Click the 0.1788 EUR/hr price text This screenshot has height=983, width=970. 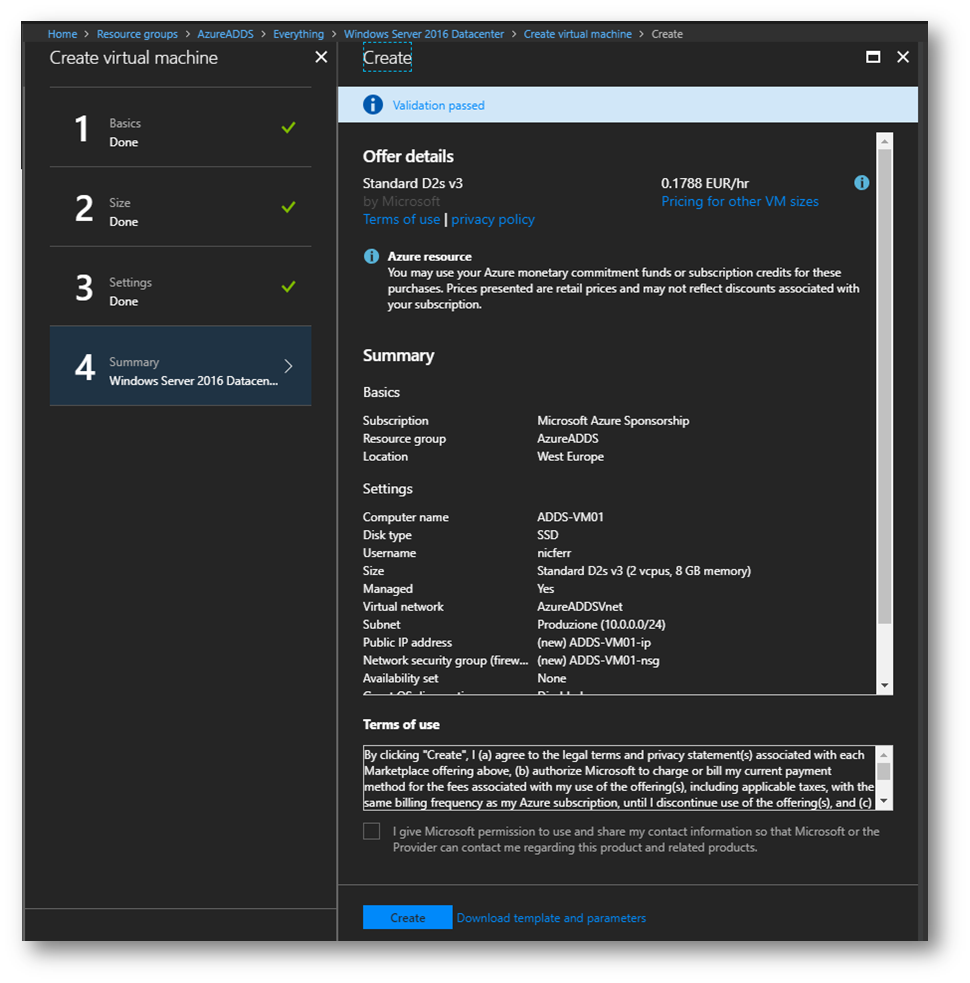[705, 183]
